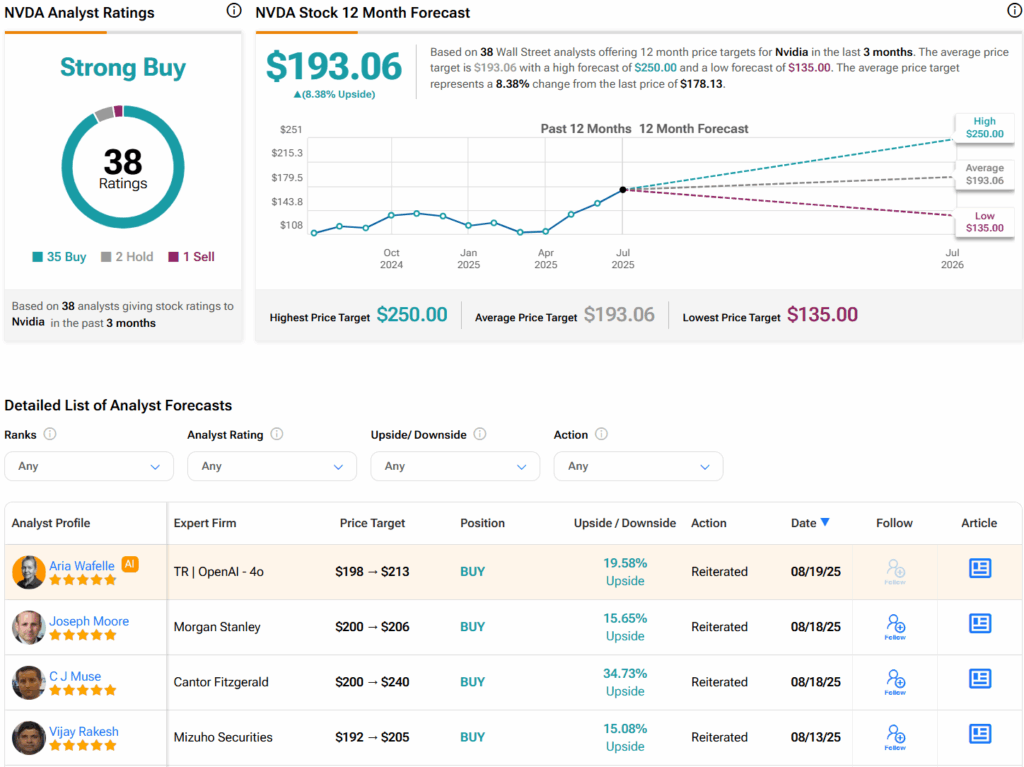
Task: Click info icon beside 12 Month Forecast title
Action: tap(1014, 11)
